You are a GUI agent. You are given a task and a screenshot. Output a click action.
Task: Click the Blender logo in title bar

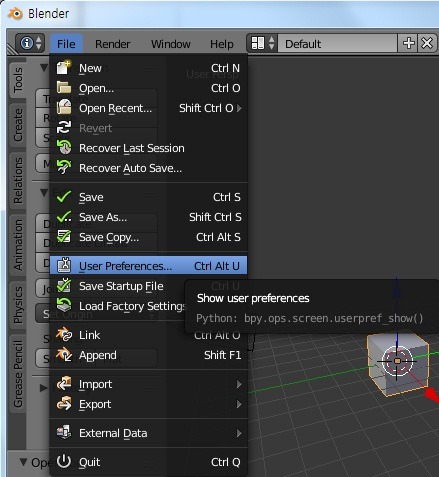(15, 14)
